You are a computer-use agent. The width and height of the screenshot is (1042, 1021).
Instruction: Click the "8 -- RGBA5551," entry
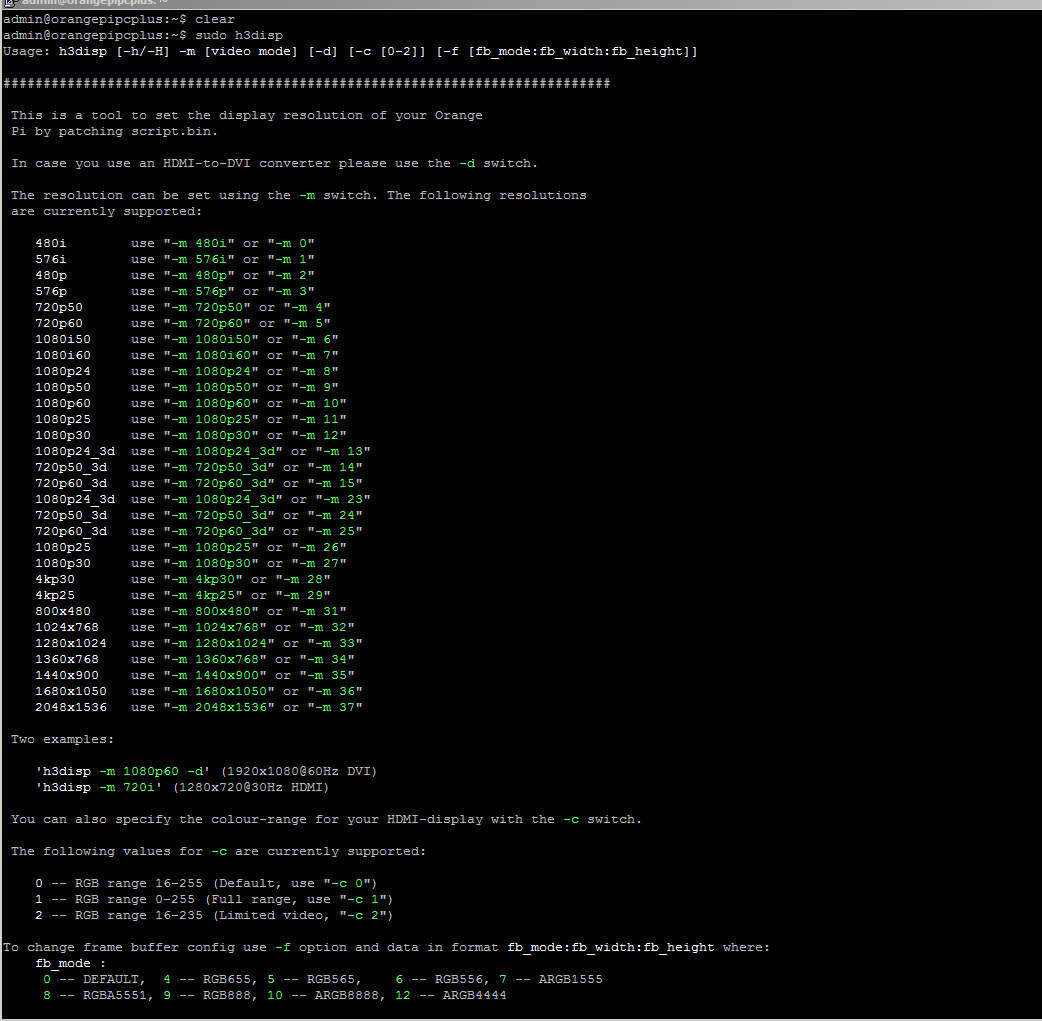click(x=99, y=995)
